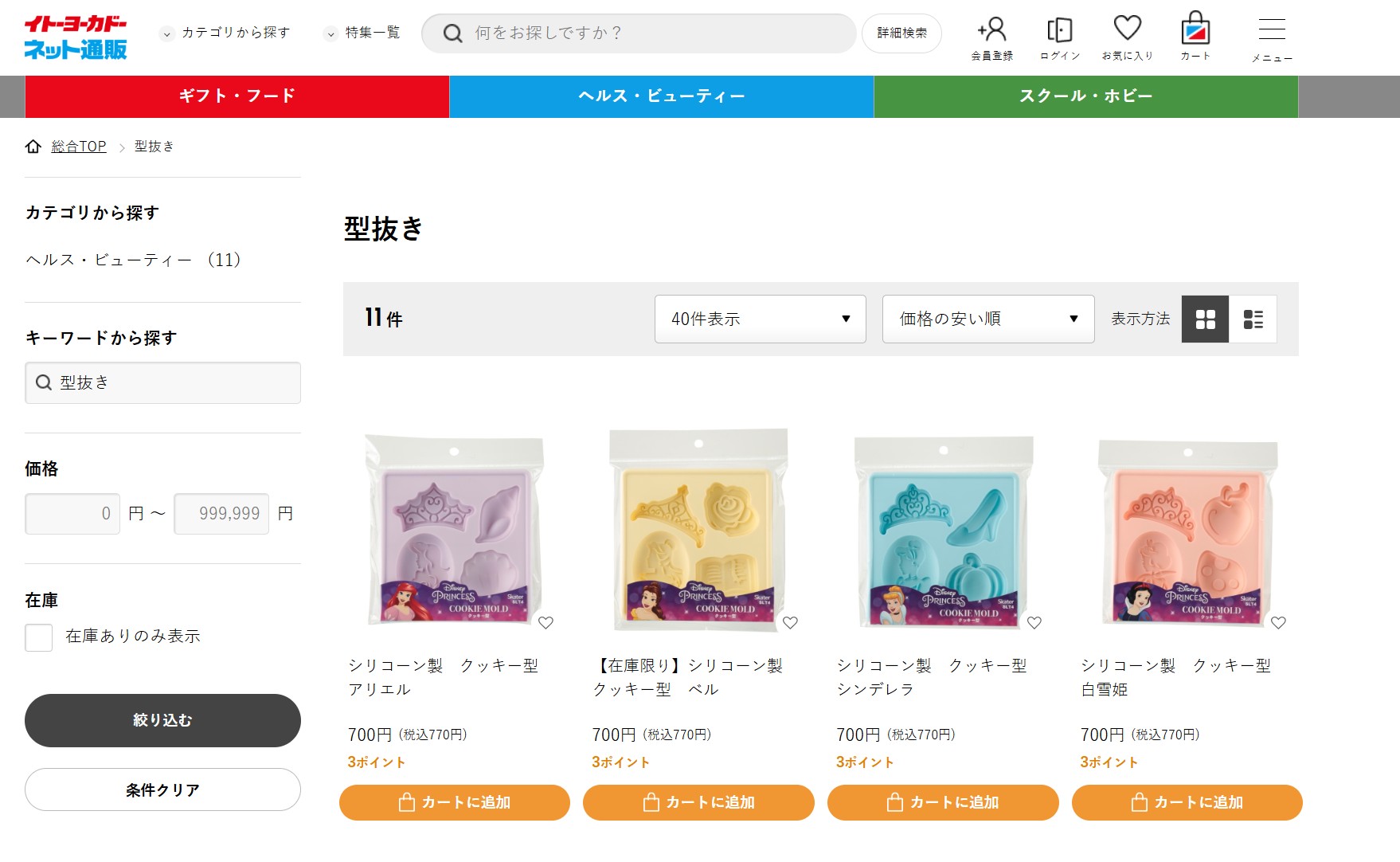Viewport: 1400px width, 862px height.
Task: Toggle favorite heart on Snow White mold
Action: [1278, 623]
